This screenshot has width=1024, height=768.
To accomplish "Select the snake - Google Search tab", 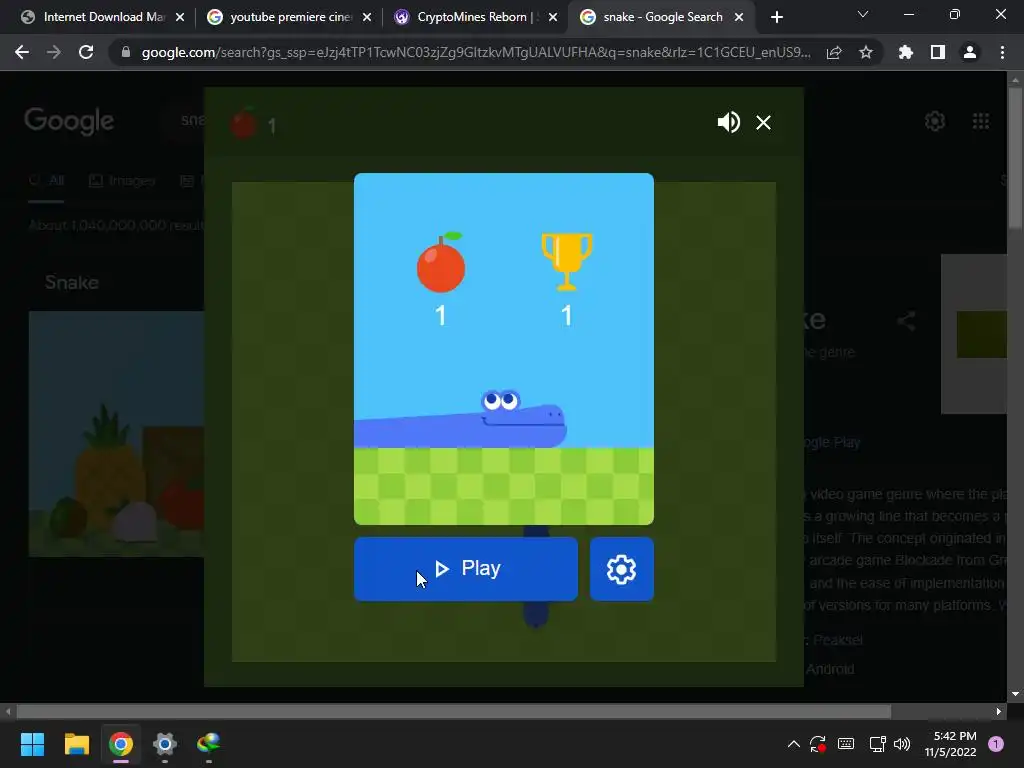I will coord(654,17).
